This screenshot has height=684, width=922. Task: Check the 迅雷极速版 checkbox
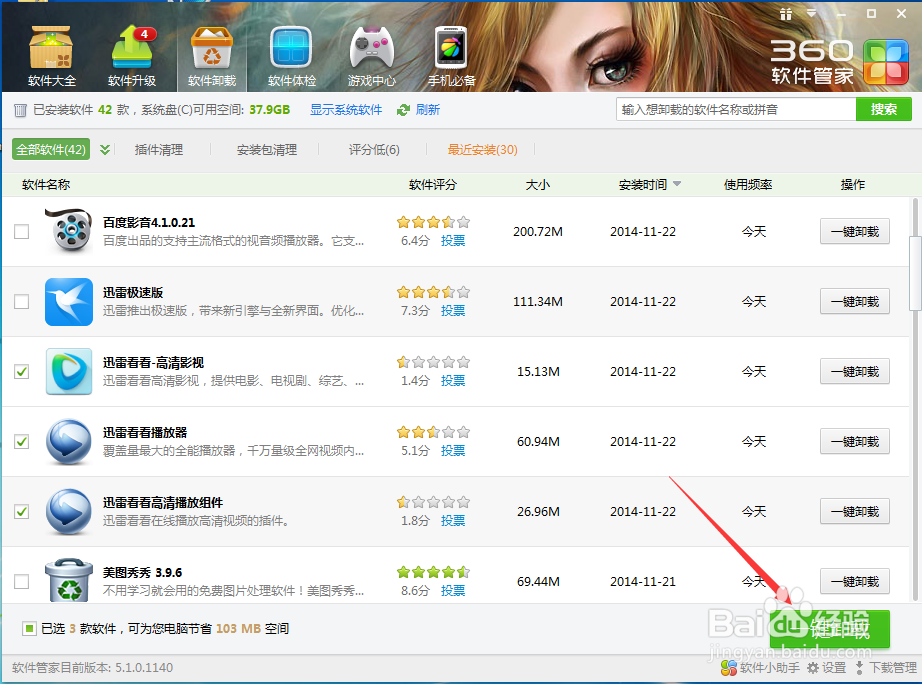(x=22, y=301)
